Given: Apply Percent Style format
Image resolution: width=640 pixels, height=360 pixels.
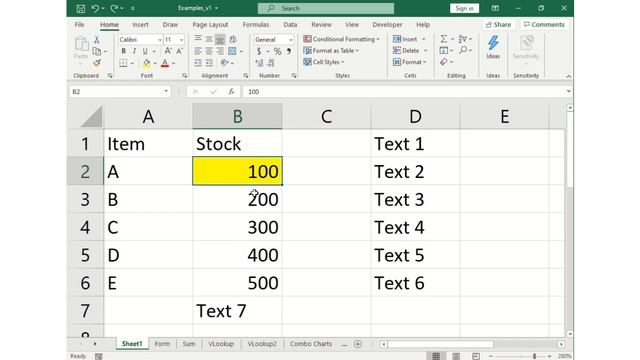Looking at the screenshot, I should [278, 51].
